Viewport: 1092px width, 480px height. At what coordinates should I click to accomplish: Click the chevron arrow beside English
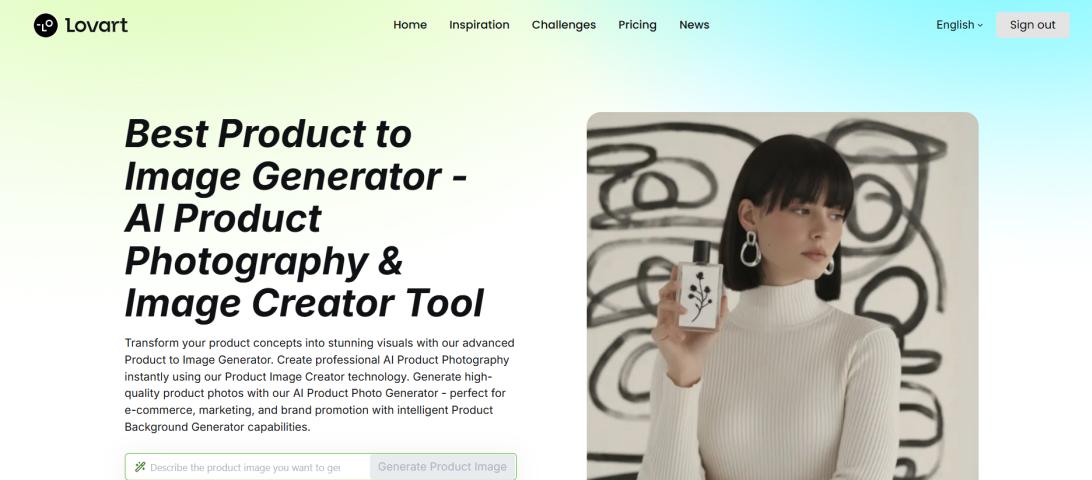tap(980, 26)
